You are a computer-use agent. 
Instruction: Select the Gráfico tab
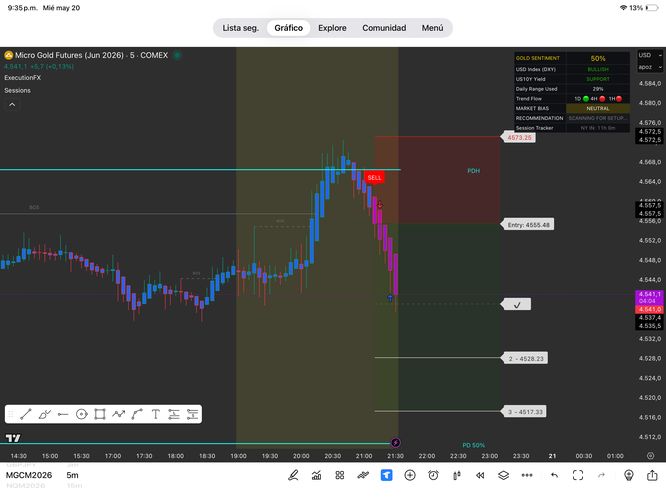288,28
